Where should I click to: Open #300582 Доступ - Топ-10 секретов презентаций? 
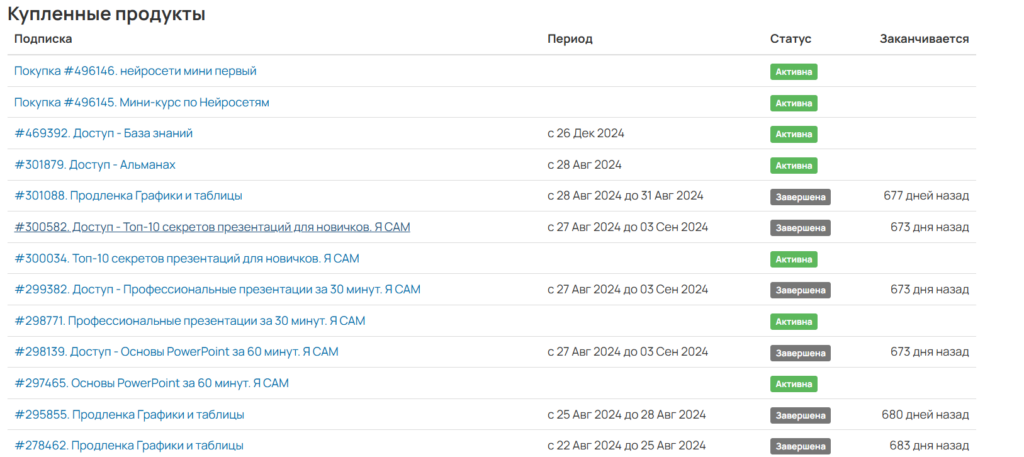(x=212, y=227)
